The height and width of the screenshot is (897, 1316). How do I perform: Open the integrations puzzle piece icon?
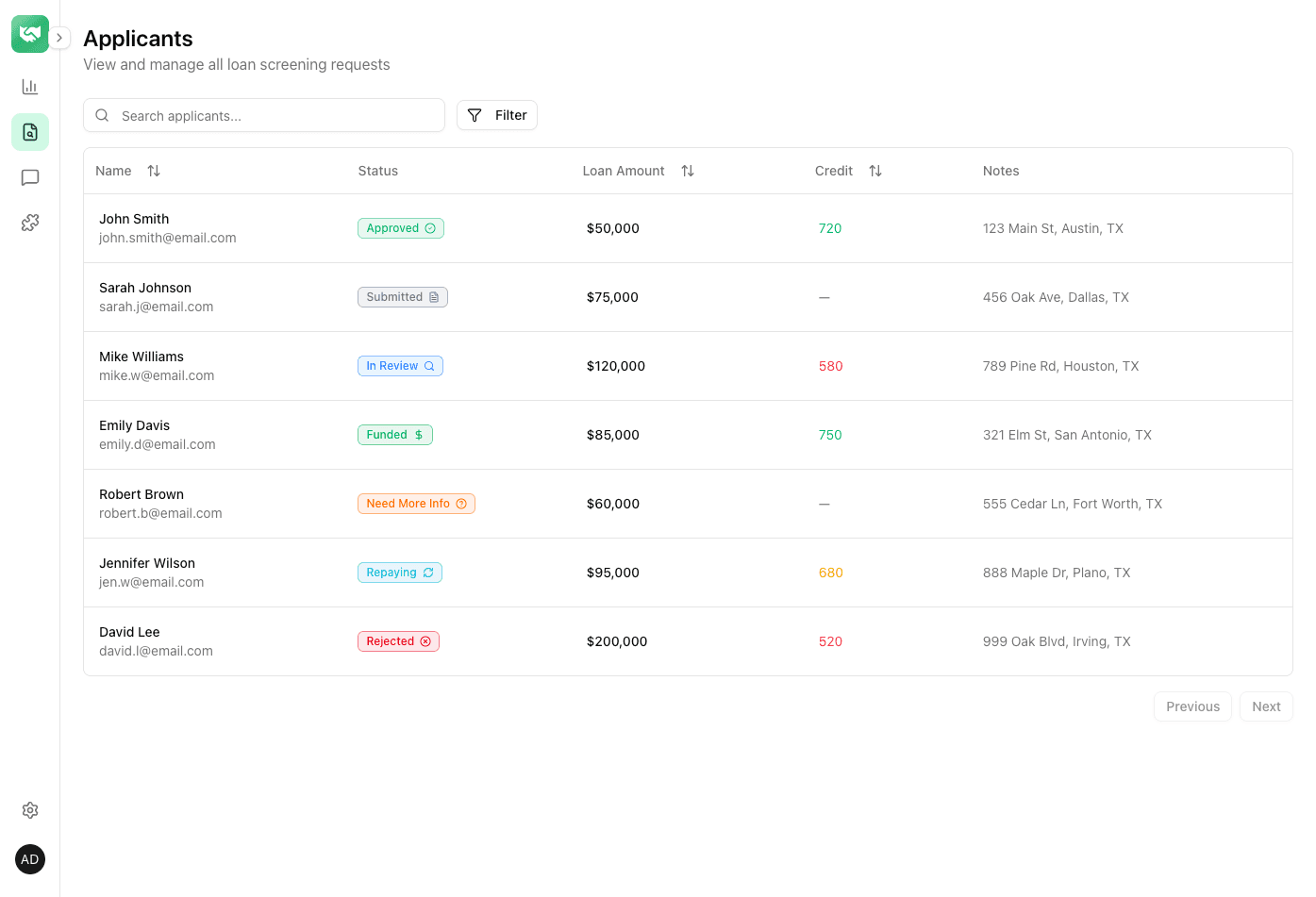(30, 223)
